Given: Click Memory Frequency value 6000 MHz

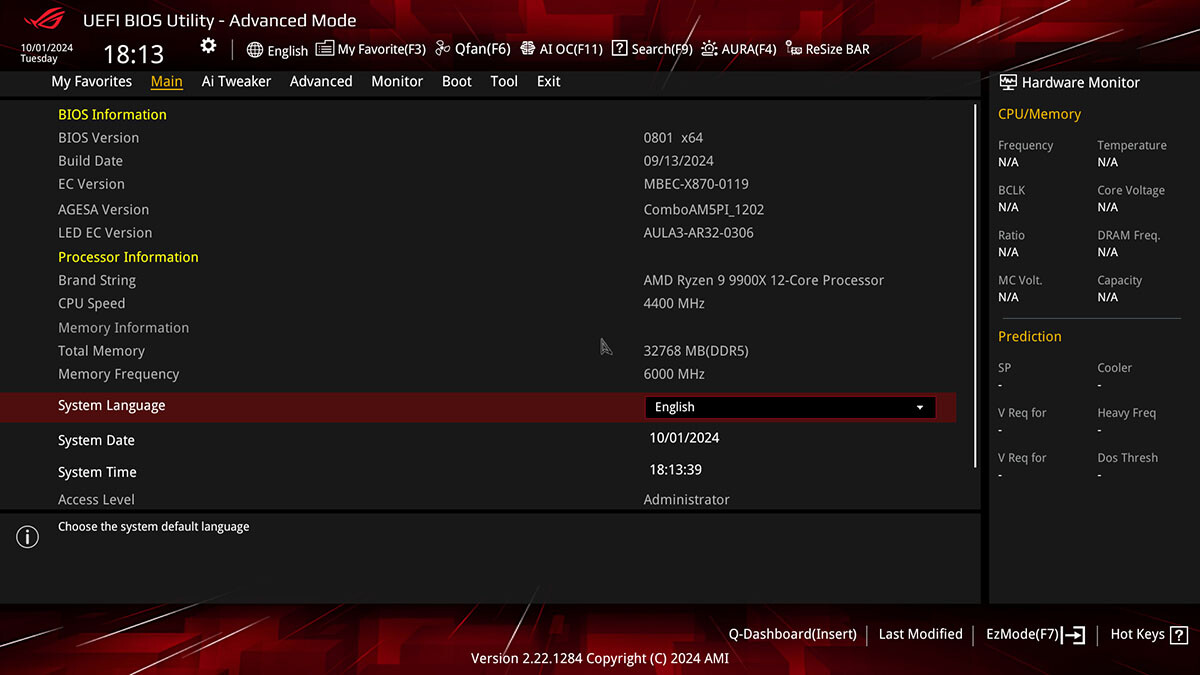Looking at the screenshot, I should point(674,374).
